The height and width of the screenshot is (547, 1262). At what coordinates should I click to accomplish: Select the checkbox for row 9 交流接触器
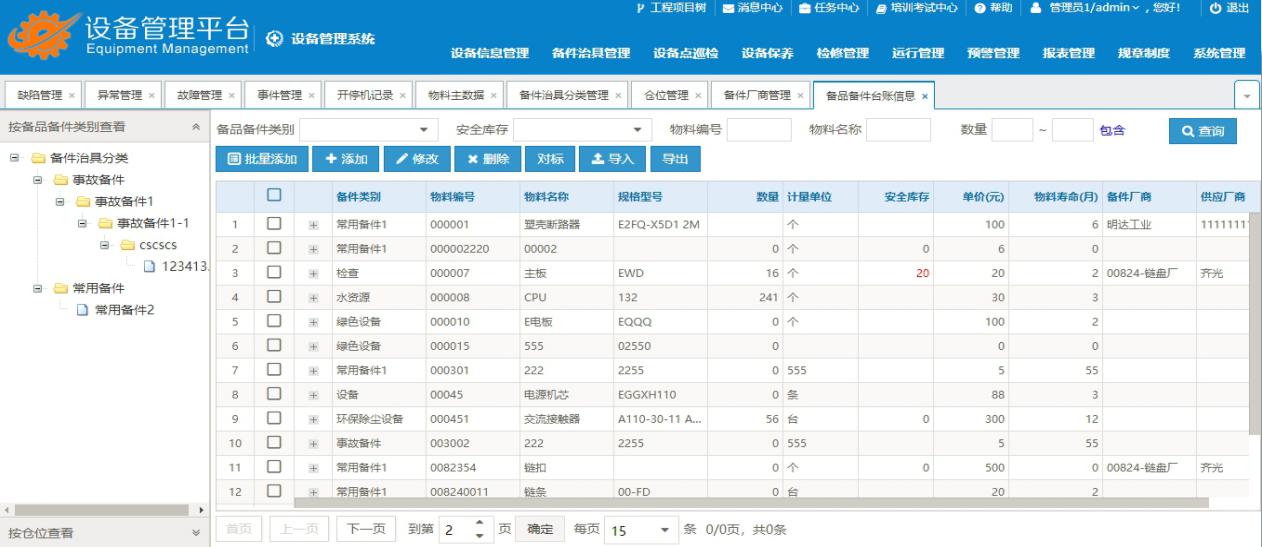(272, 419)
